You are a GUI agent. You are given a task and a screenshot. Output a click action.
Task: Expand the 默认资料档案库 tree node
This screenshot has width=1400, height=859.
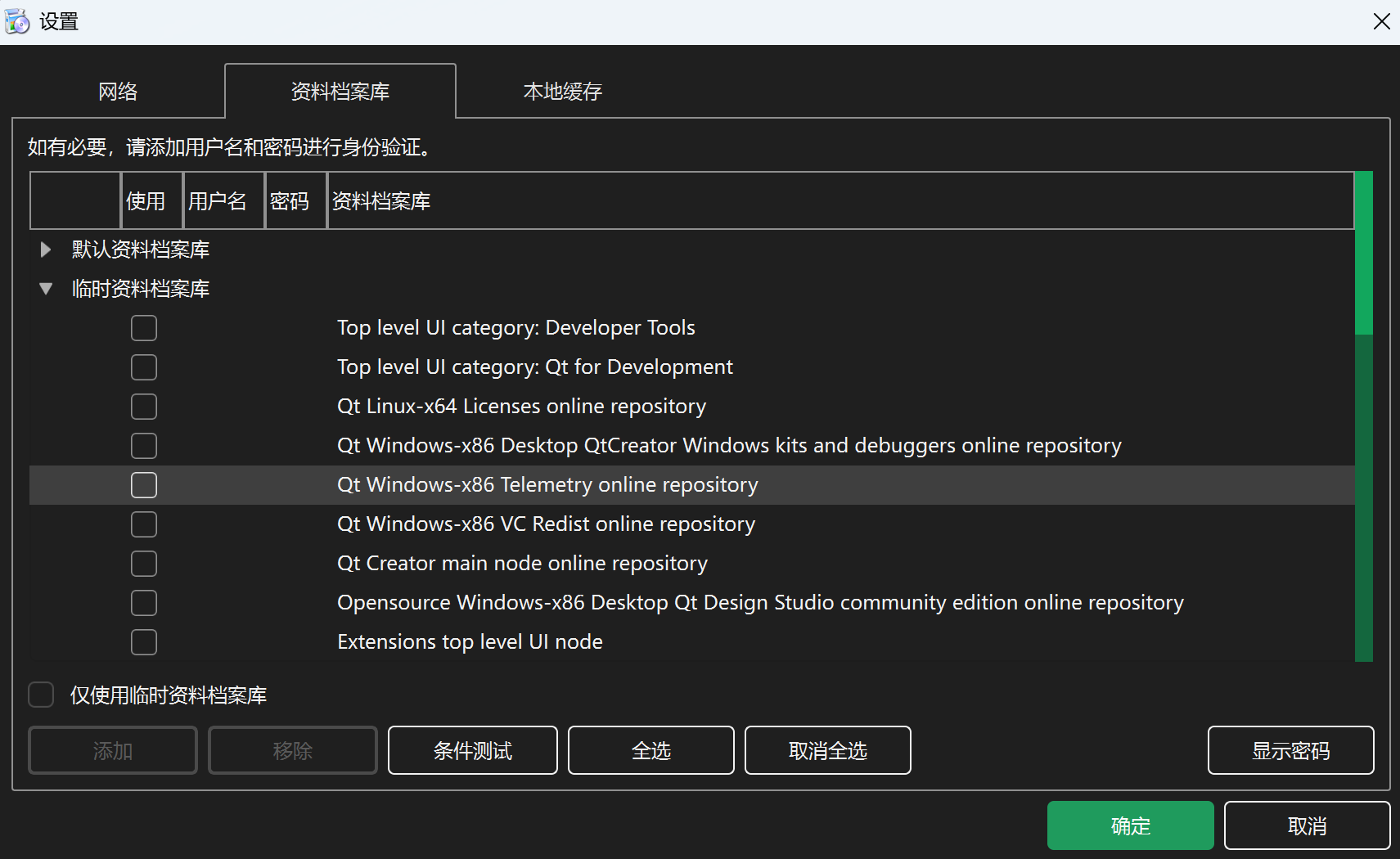click(46, 250)
